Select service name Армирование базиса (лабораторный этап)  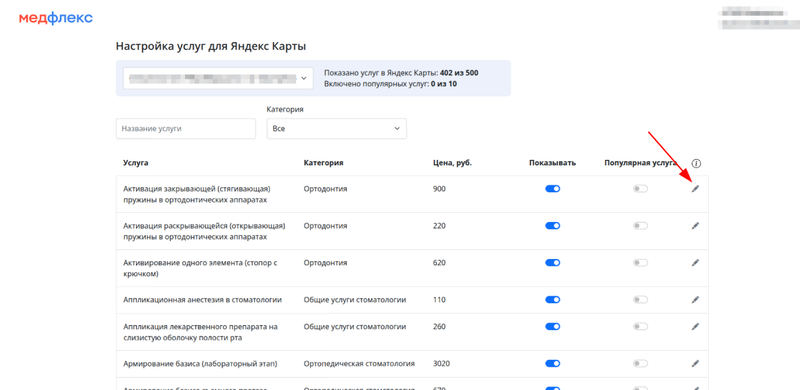point(200,363)
